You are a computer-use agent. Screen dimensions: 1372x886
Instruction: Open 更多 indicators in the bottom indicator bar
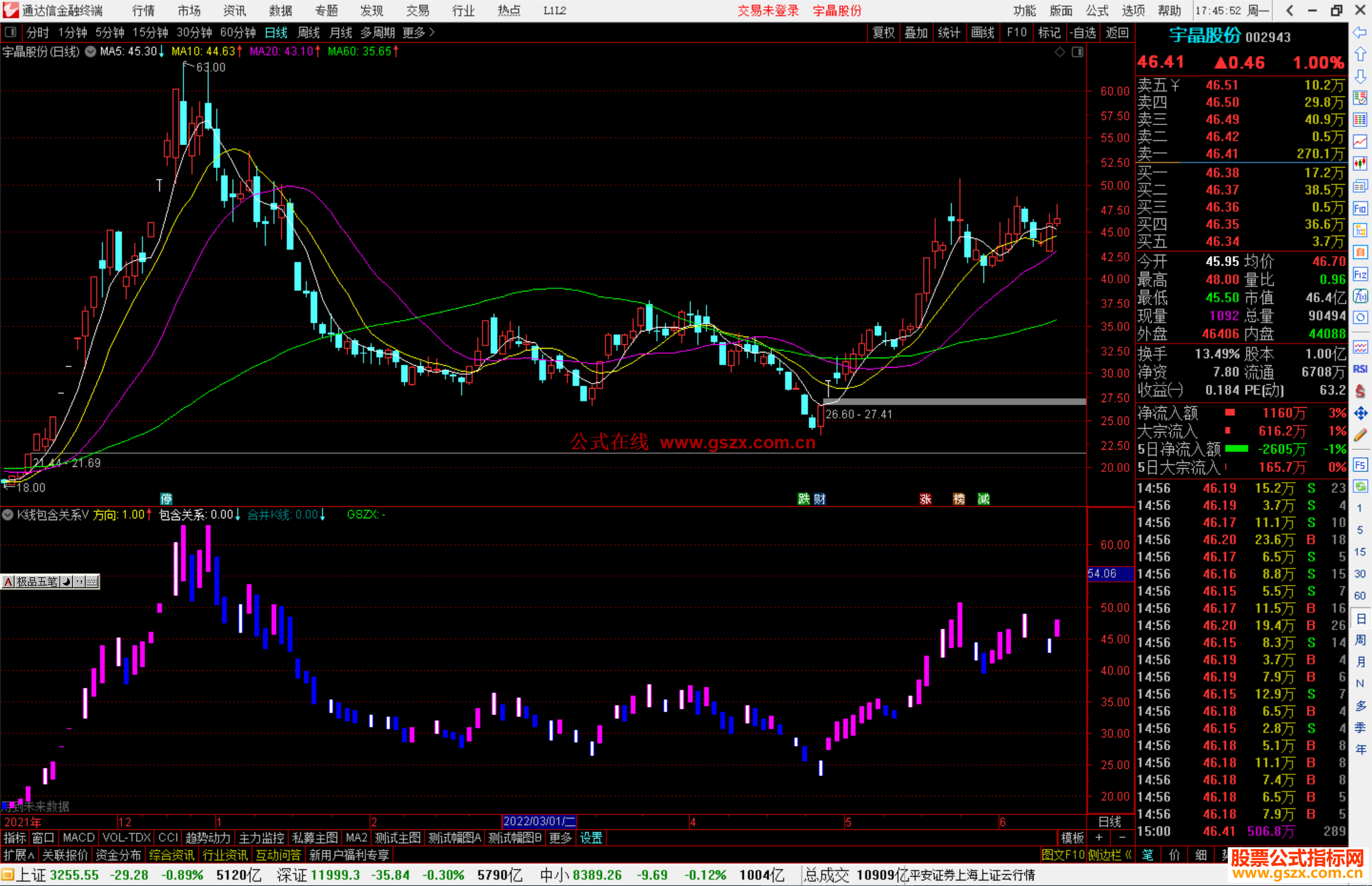tap(560, 838)
